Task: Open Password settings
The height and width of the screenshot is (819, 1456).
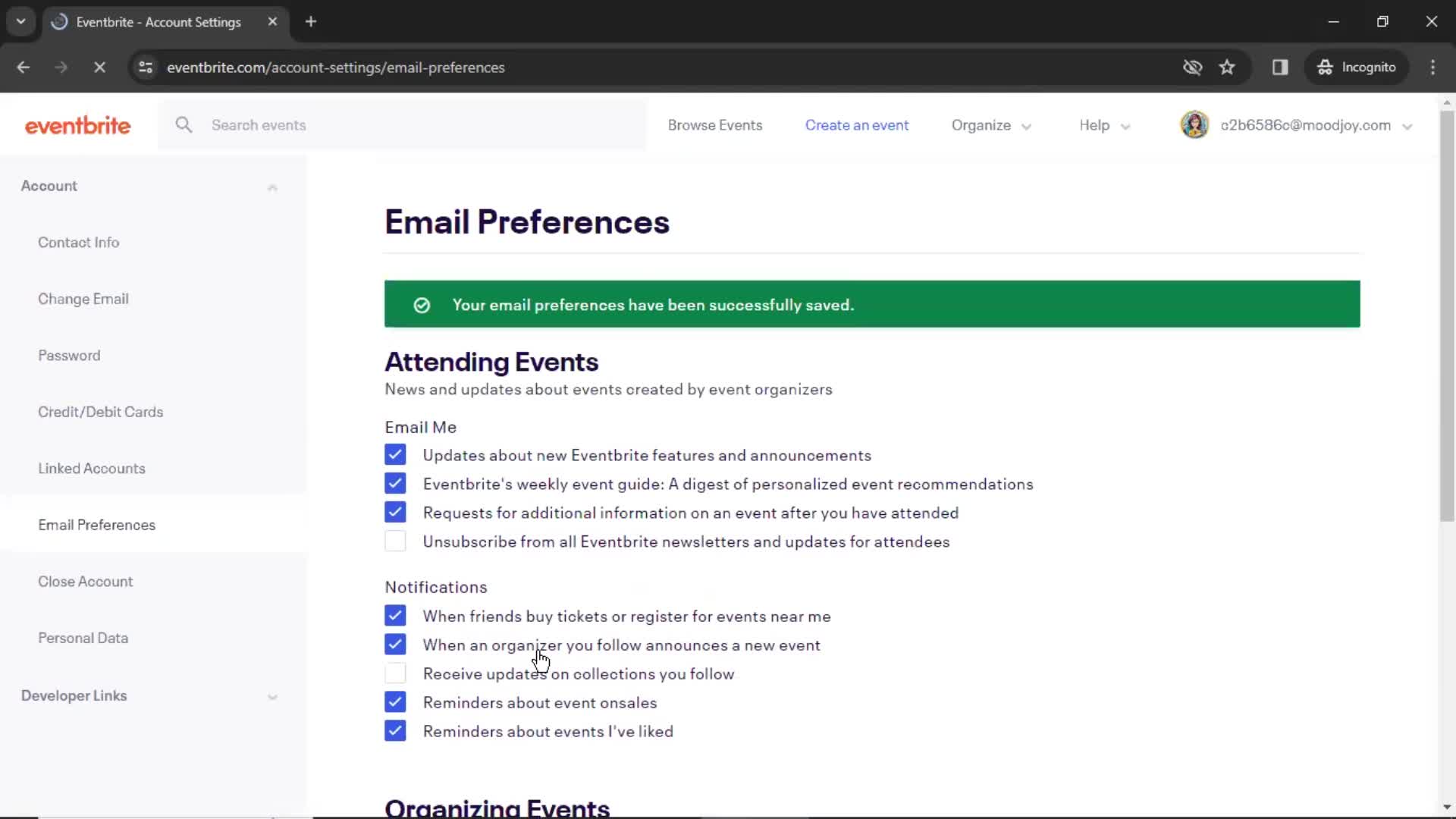Action: point(69,356)
